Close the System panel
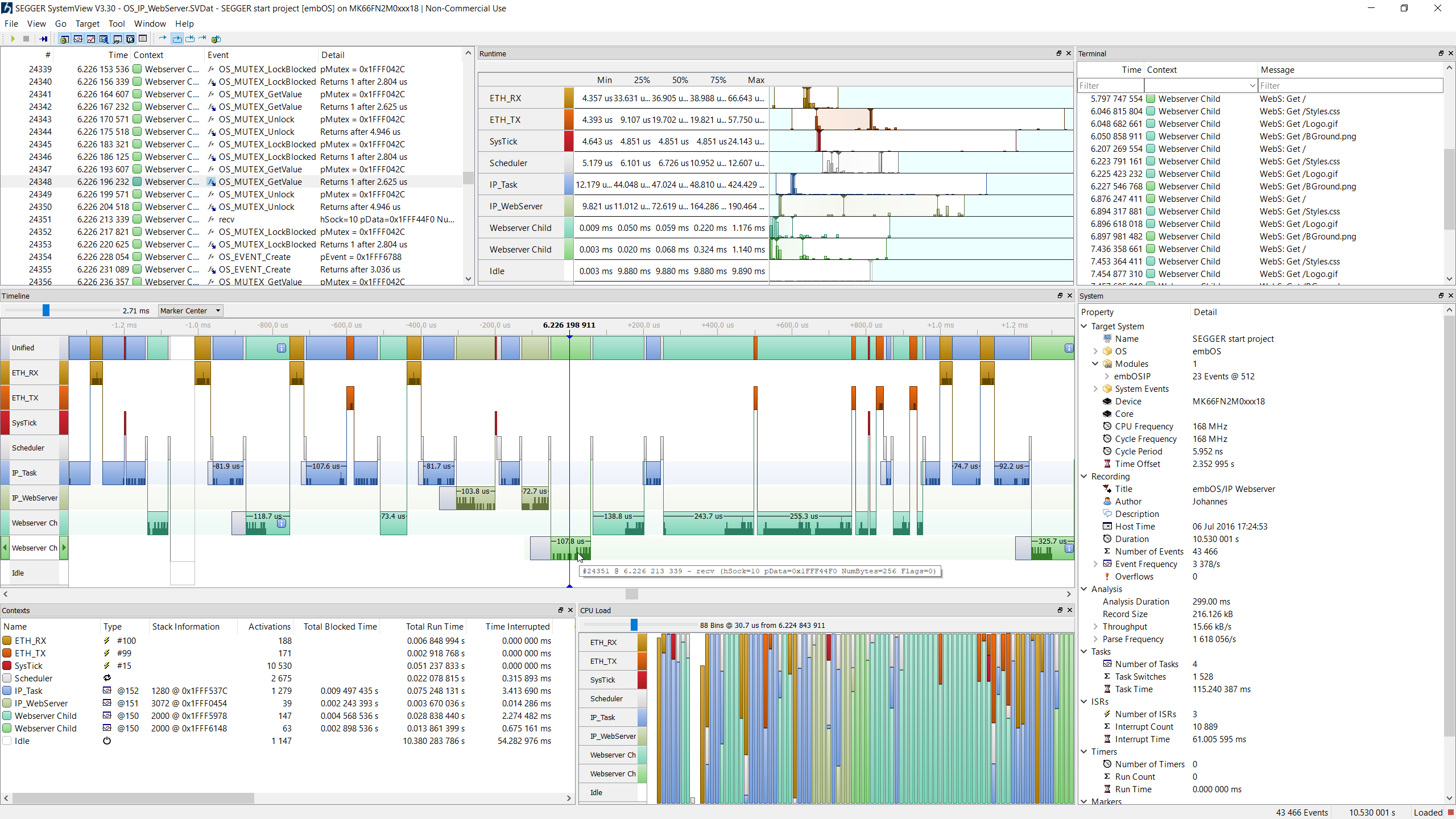 [1451, 296]
